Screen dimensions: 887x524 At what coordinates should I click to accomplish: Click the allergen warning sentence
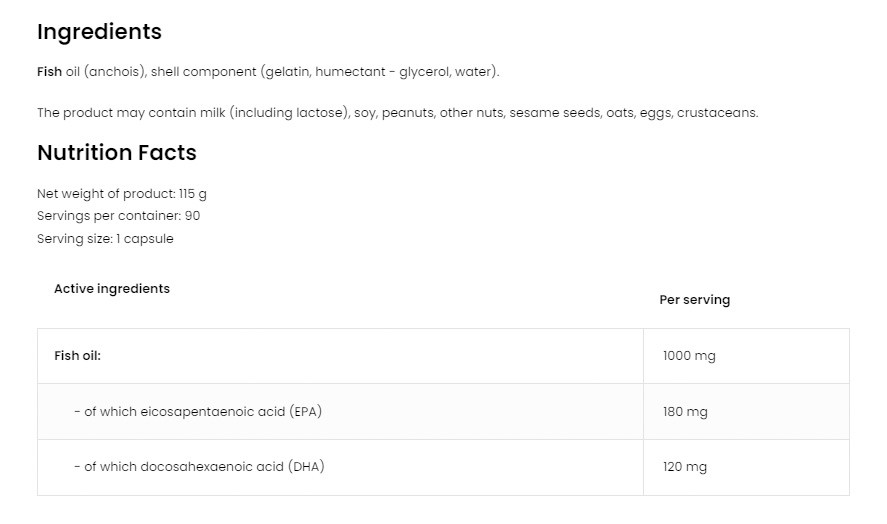pyautogui.click(x=397, y=113)
